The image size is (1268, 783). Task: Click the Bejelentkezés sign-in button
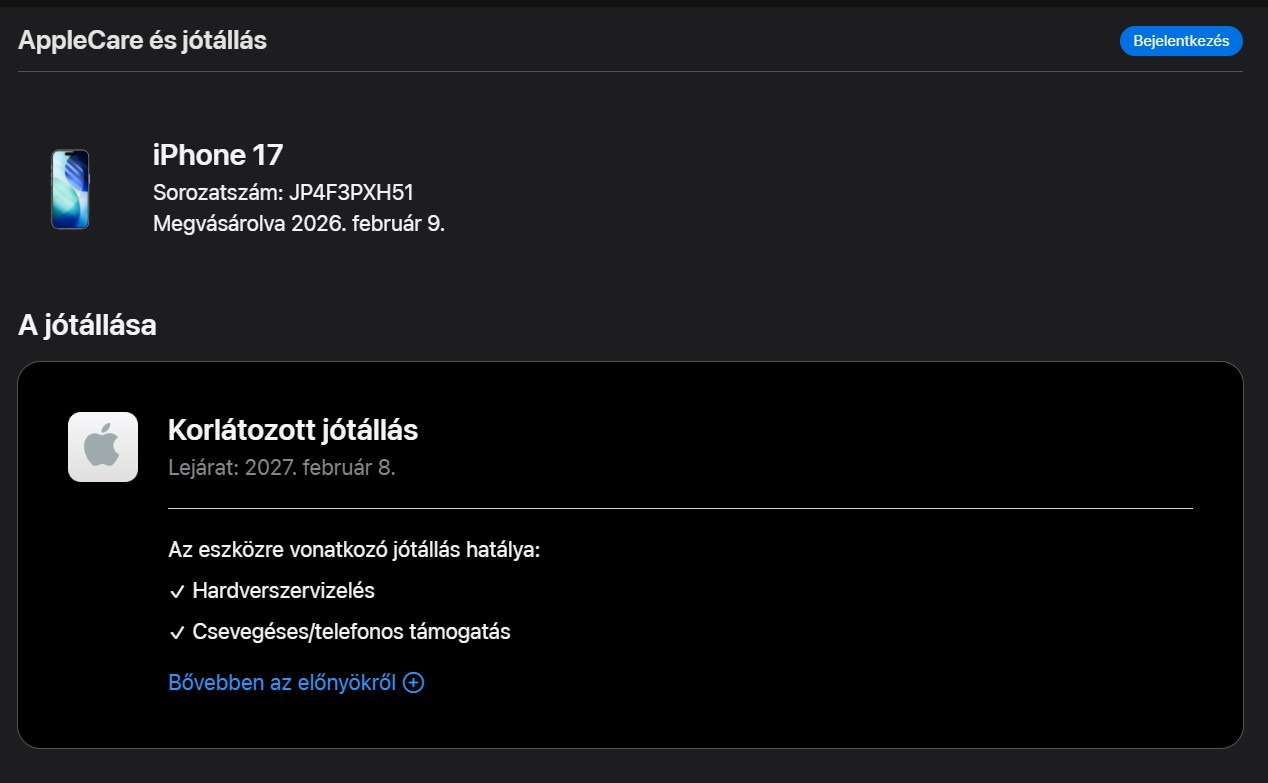pyautogui.click(x=1180, y=41)
